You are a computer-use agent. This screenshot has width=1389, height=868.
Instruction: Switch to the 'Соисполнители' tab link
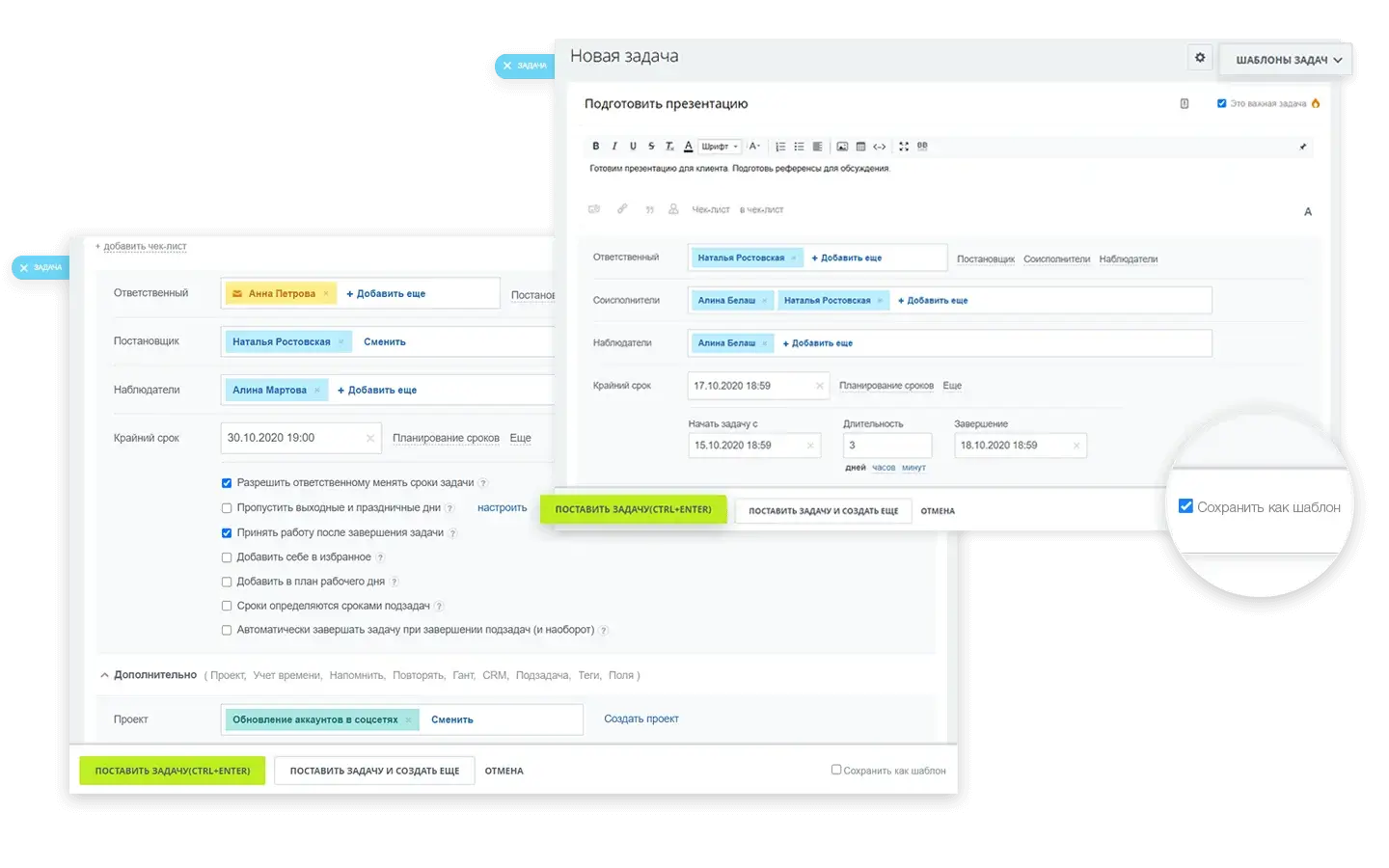click(1056, 259)
